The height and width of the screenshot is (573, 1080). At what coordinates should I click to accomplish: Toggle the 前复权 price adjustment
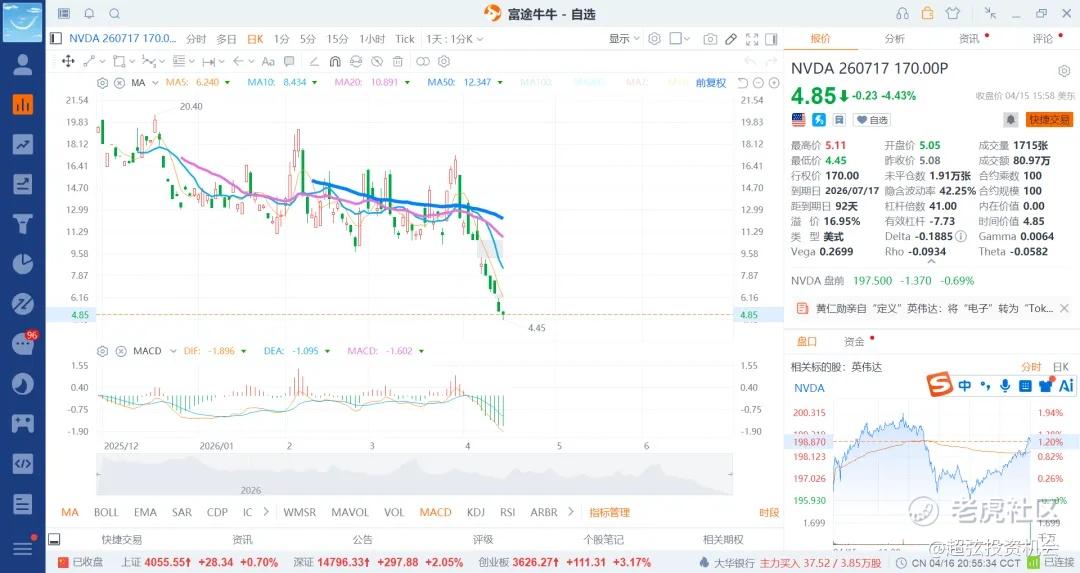point(711,83)
